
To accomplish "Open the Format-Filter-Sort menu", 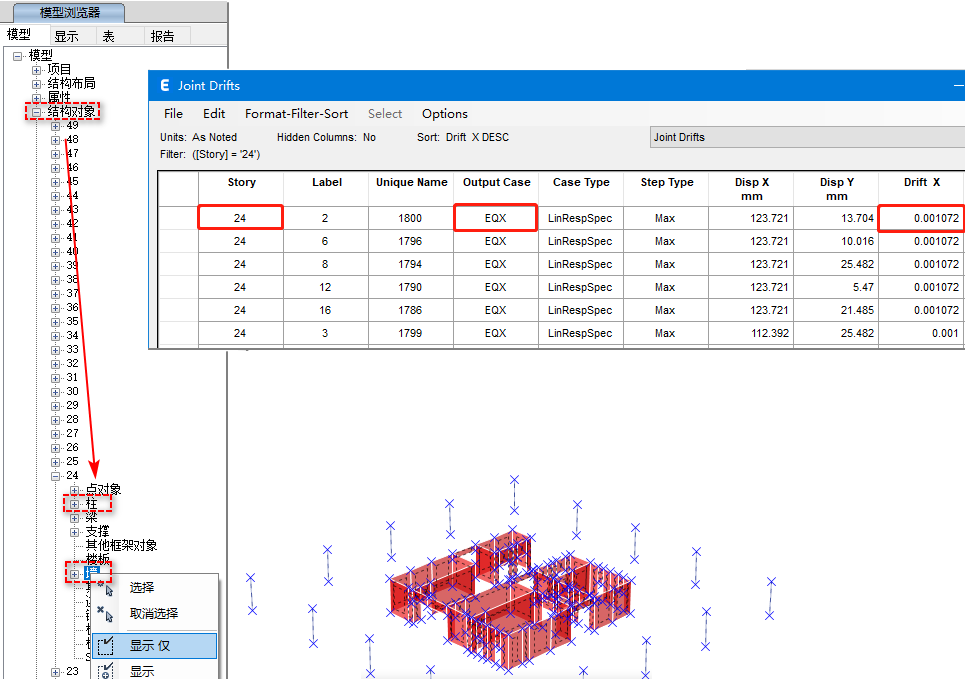I will pyautogui.click(x=296, y=114).
